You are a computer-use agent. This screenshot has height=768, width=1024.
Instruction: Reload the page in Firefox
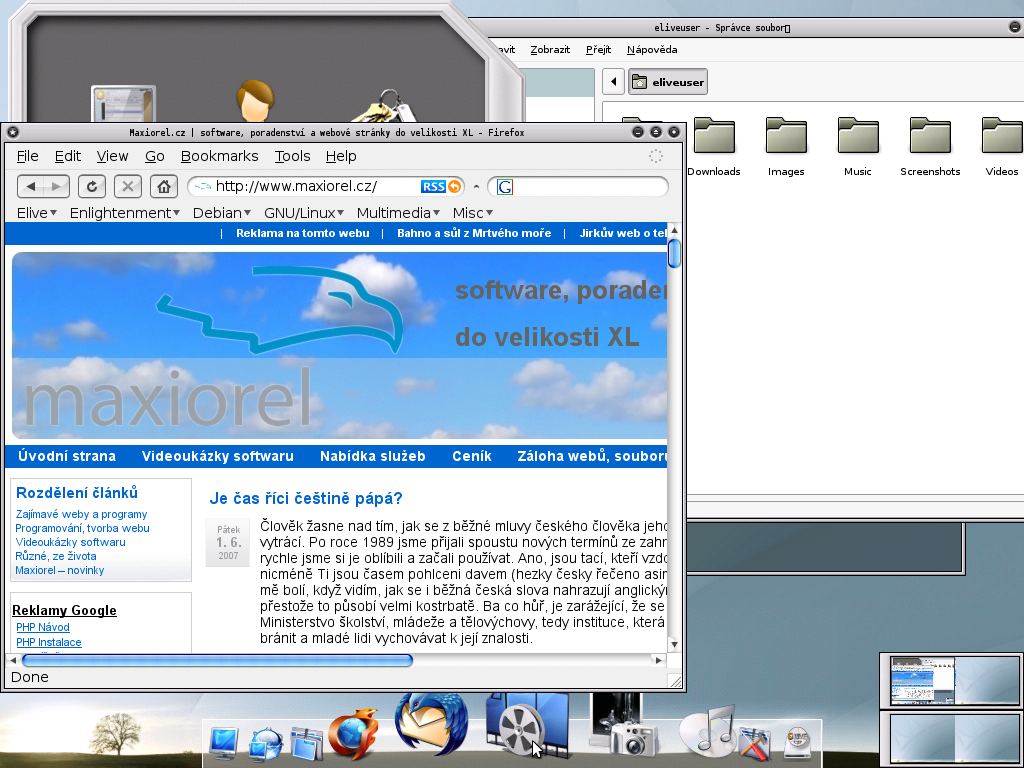[x=92, y=187]
